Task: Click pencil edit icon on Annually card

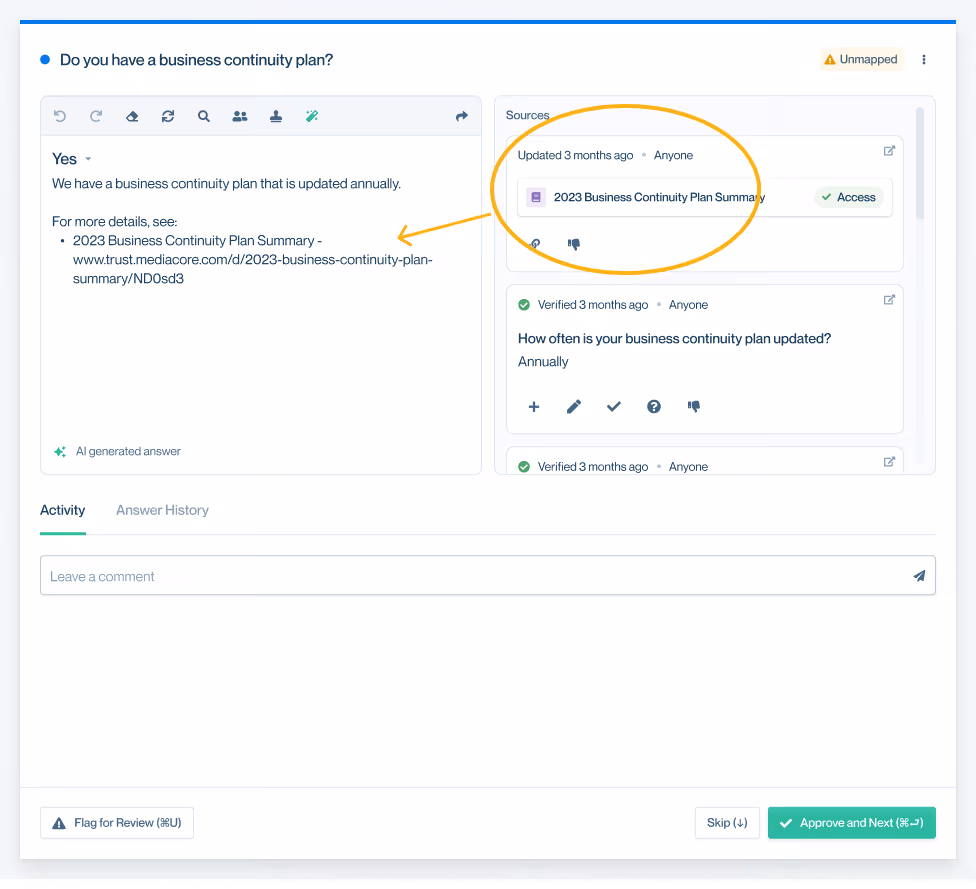Action: click(574, 407)
